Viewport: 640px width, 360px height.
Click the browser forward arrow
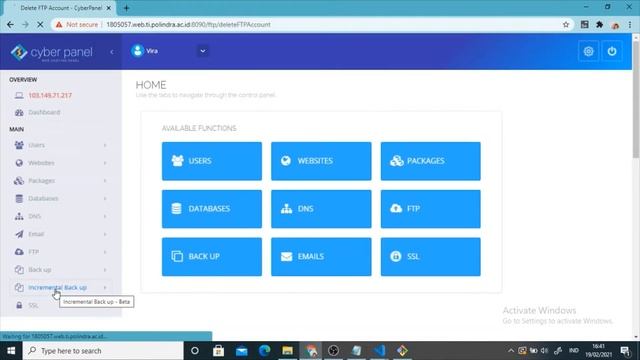pyautogui.click(x=25, y=24)
